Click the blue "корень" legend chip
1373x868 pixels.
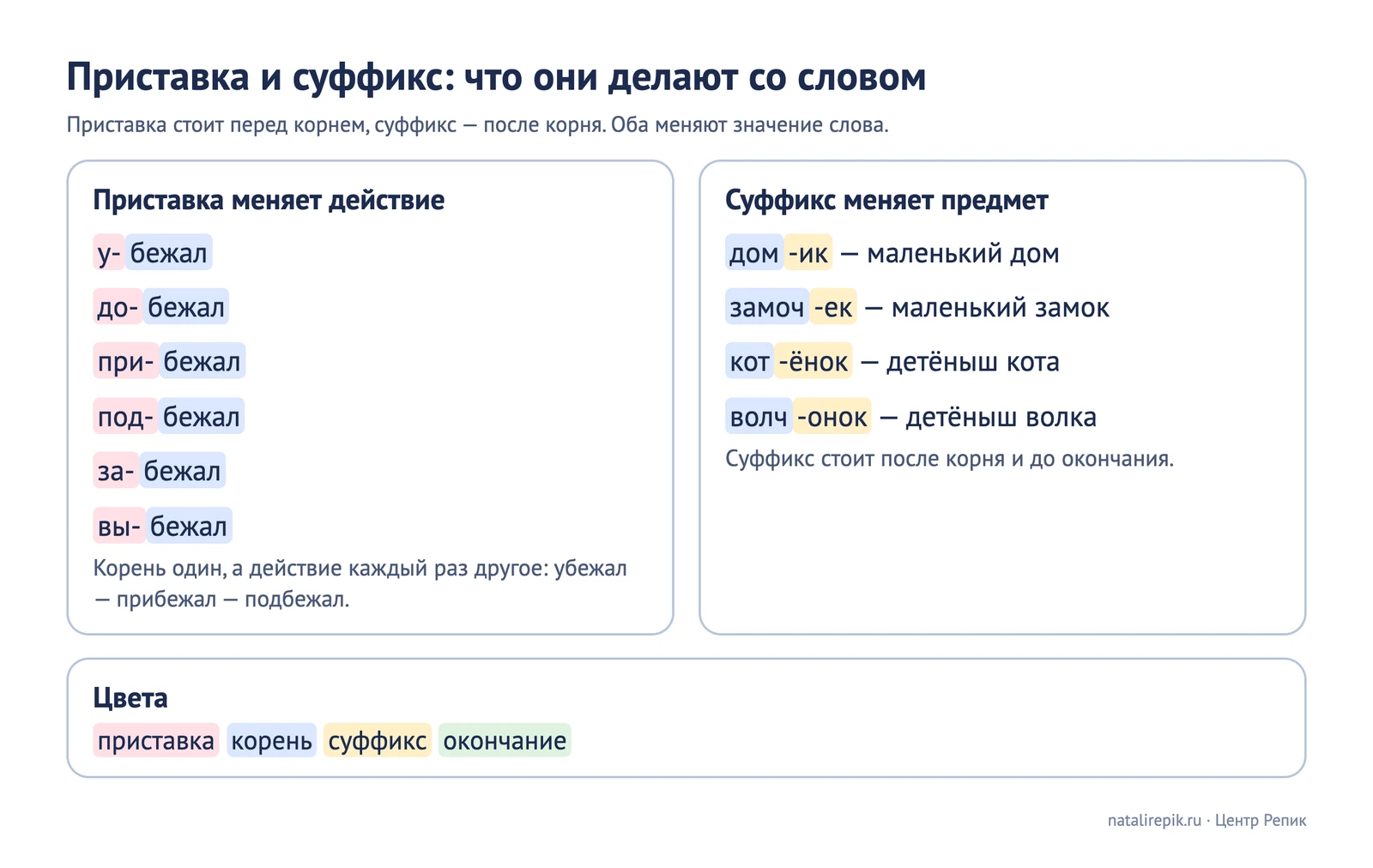pos(272,740)
